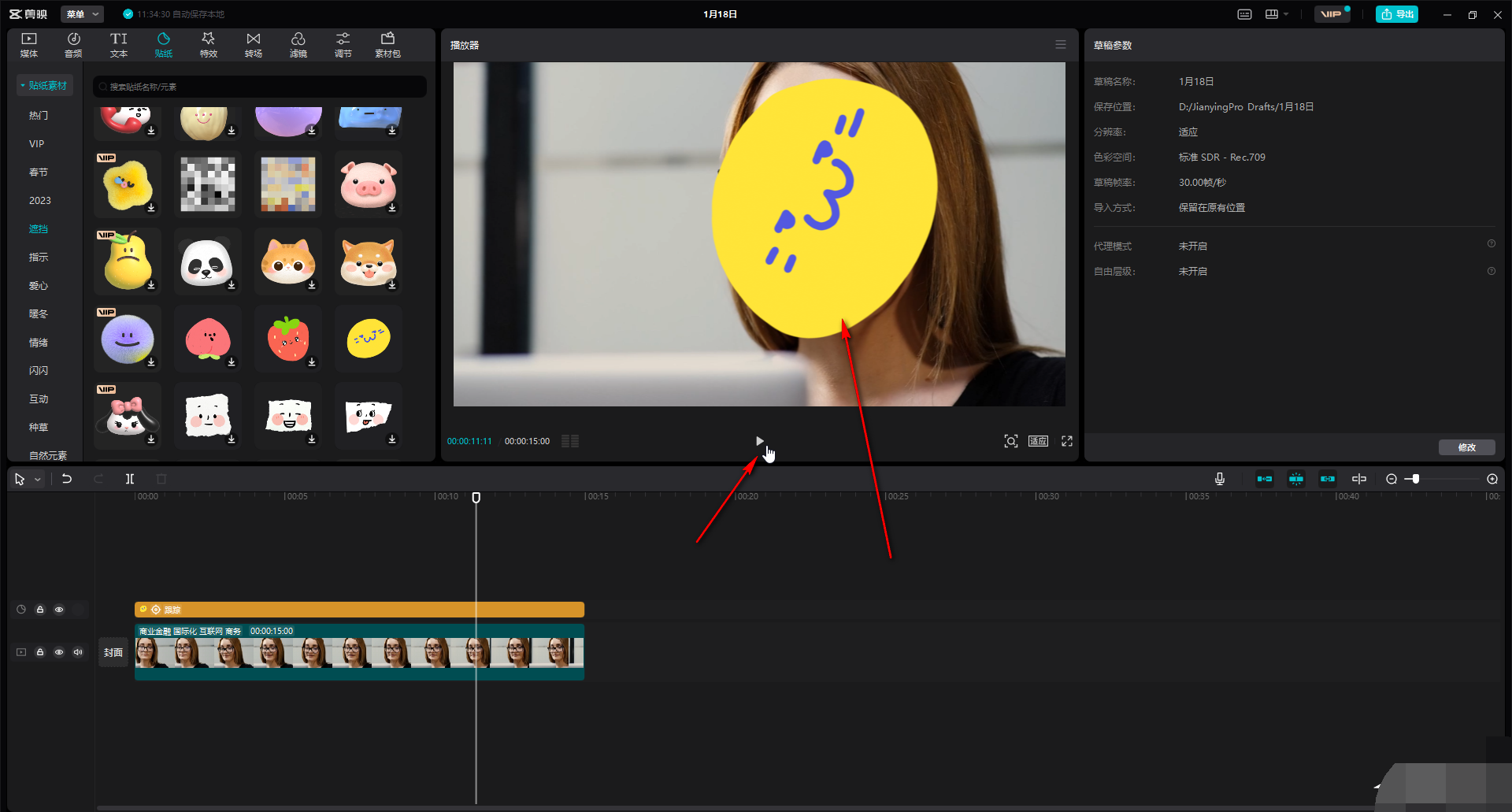Open the 滤镜 (filters) panel
The width and height of the screenshot is (1512, 812).
[298, 45]
